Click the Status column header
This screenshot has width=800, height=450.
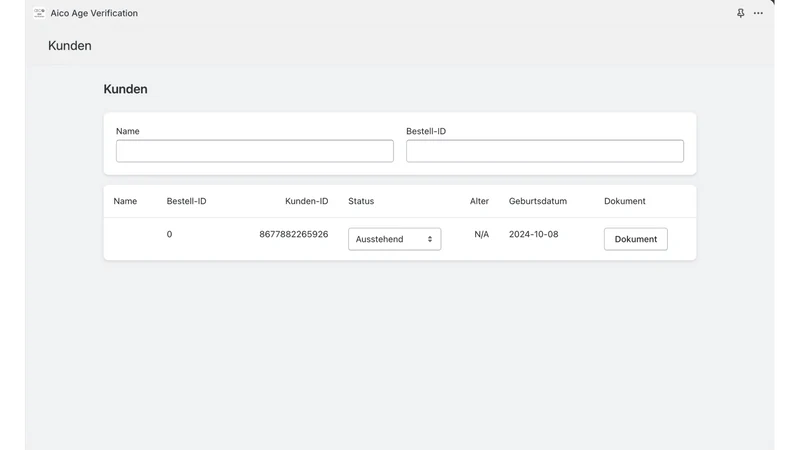click(361, 201)
